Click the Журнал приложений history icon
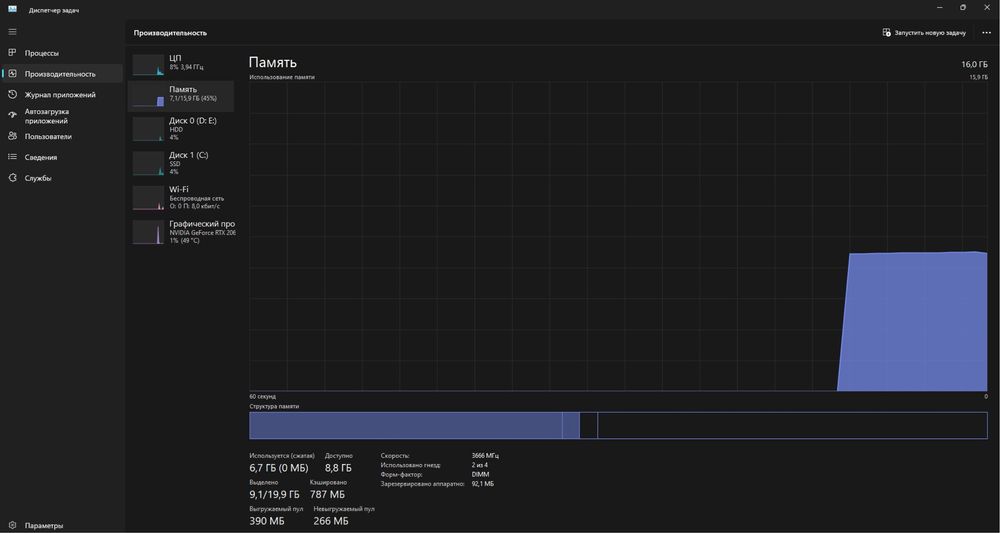Image resolution: width=1000 pixels, height=533 pixels. [x=12, y=94]
